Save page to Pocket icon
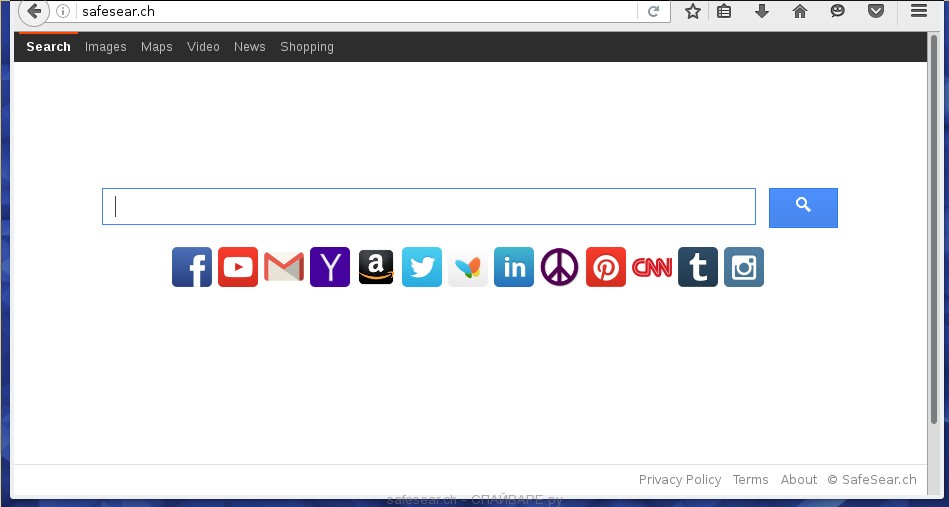Screen dimensions: 949x507 876,11
